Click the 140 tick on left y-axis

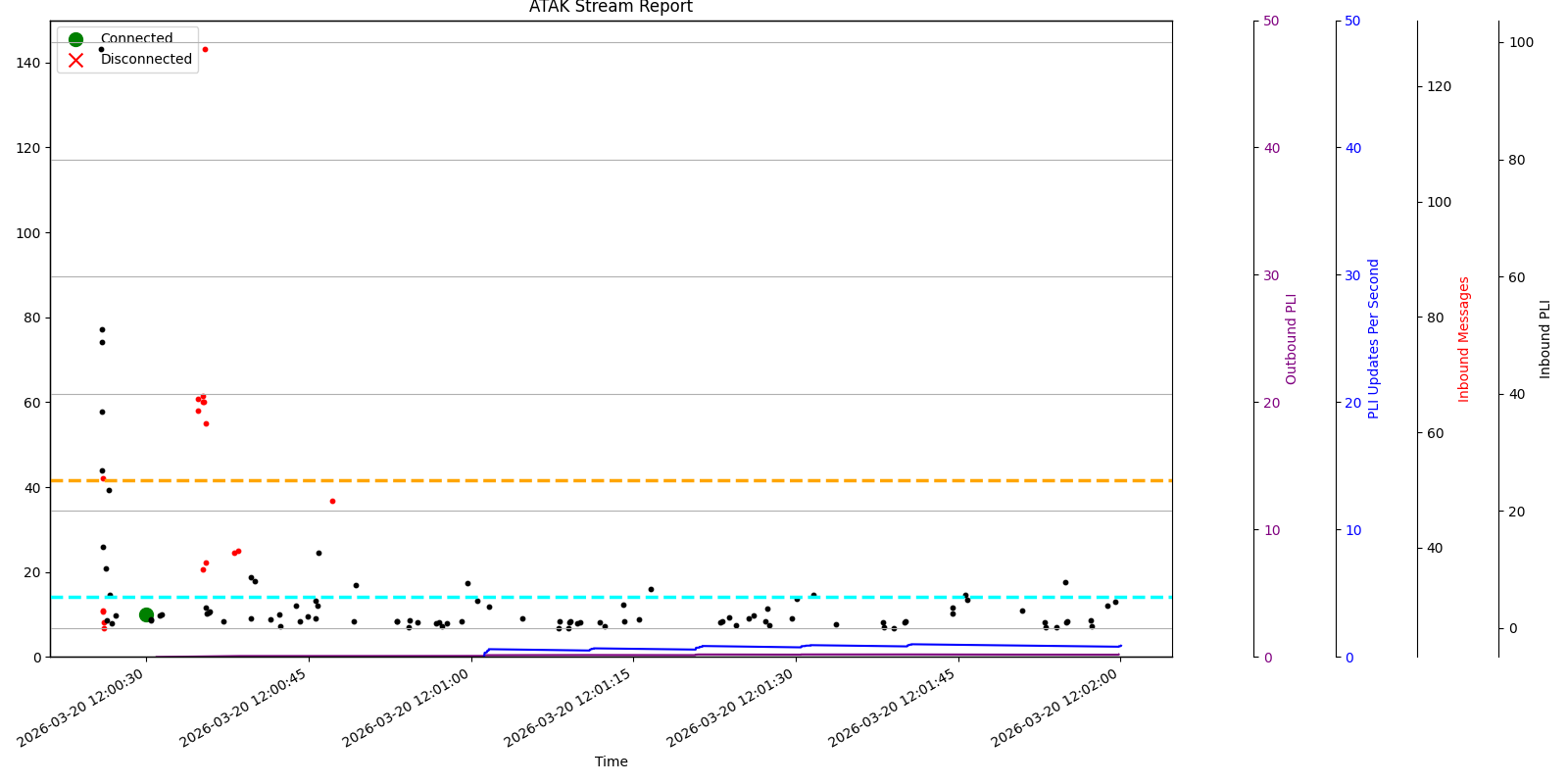28,63
